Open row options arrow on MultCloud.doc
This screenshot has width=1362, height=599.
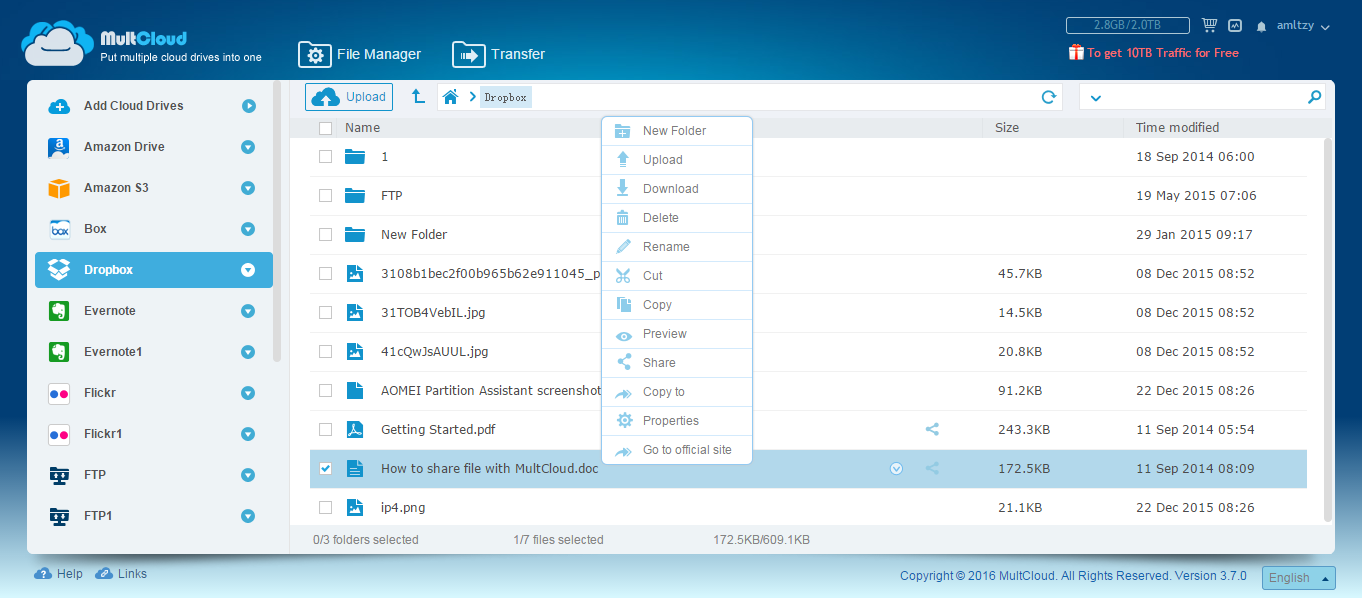896,468
